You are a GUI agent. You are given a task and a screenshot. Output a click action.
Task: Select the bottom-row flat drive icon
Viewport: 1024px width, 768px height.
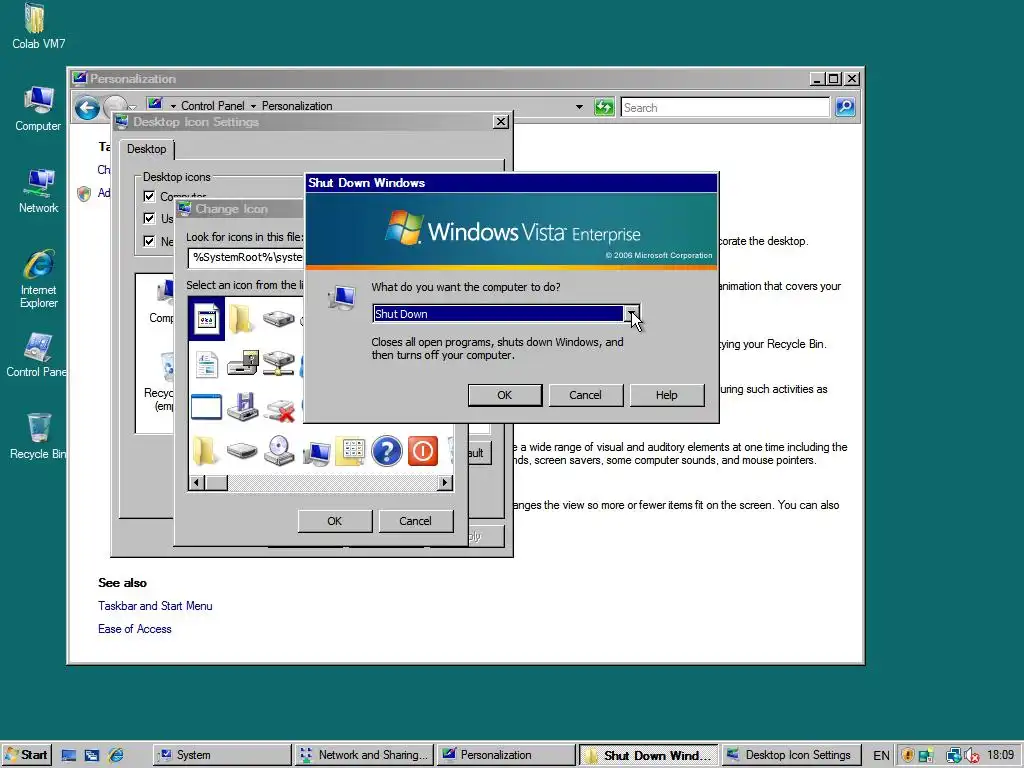tap(242, 451)
